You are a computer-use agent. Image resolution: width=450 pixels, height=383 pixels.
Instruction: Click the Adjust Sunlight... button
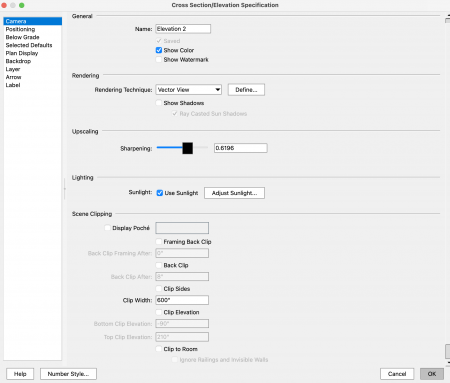[234, 193]
